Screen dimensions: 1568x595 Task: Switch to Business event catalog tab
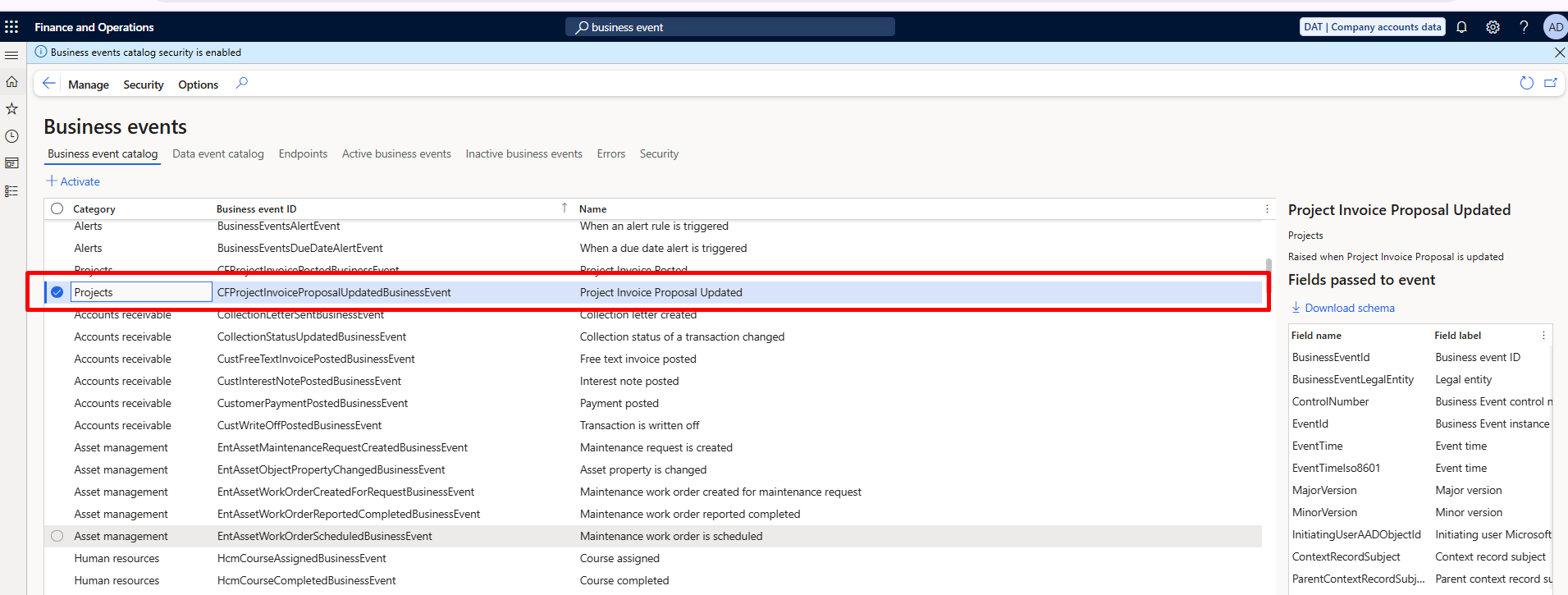(103, 153)
